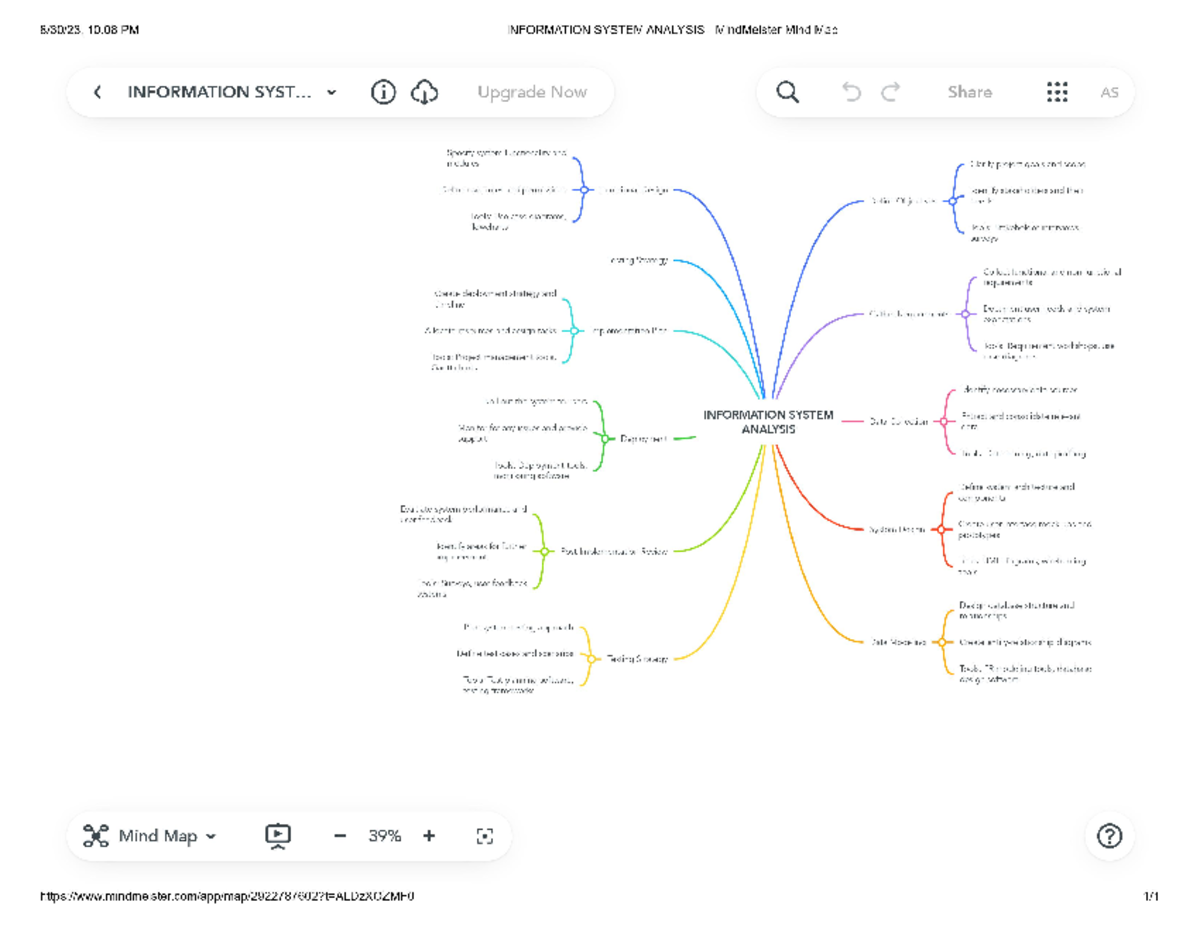This screenshot has width=1200, height=926.
Task: Select 'Define system architecture and components' node
Action: (x=1017, y=492)
